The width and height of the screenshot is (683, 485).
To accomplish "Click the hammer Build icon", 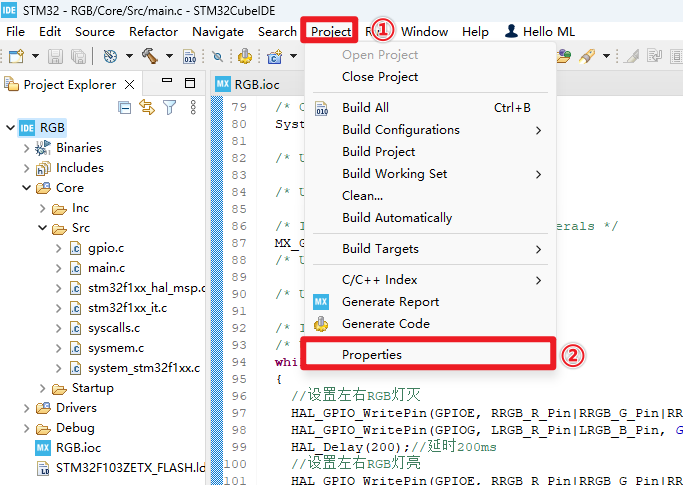I will point(150,56).
